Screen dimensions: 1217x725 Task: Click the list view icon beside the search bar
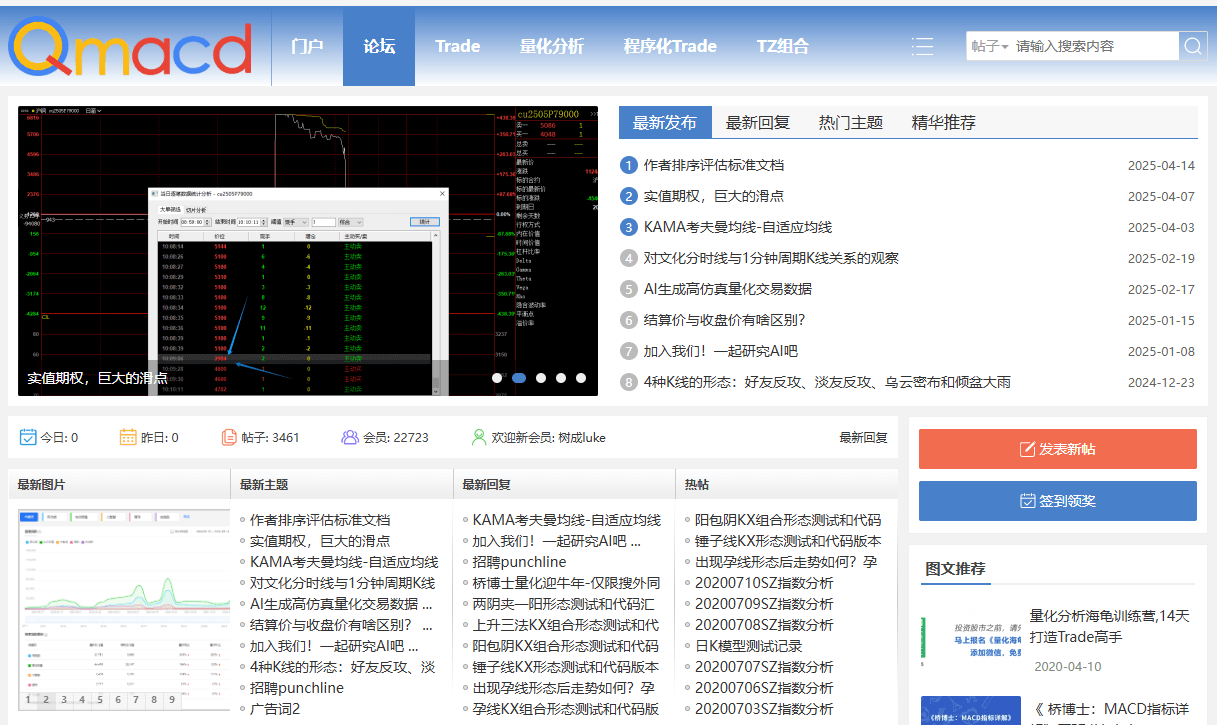click(x=922, y=45)
